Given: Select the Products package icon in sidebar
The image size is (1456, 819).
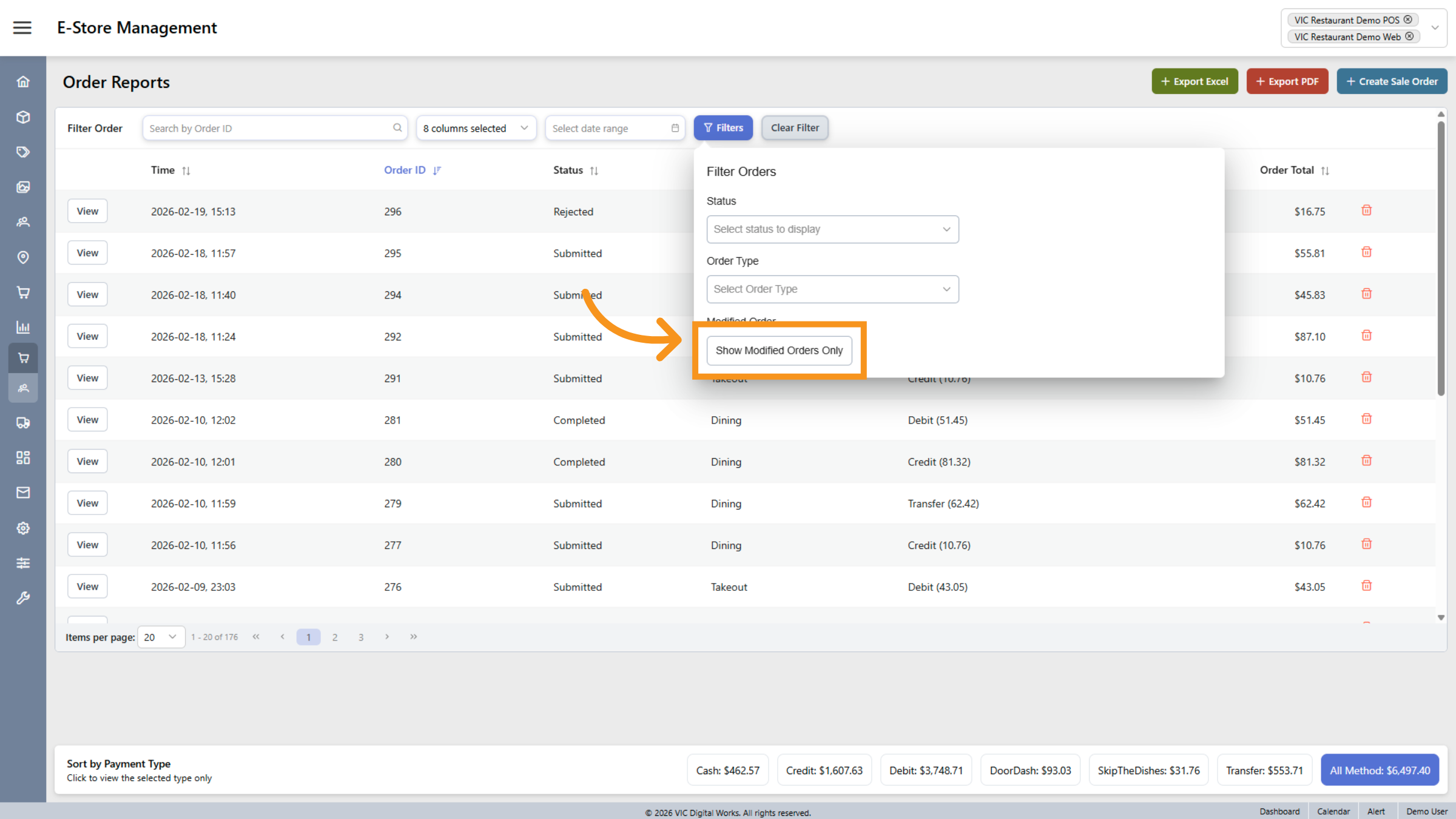Looking at the screenshot, I should point(23,116).
